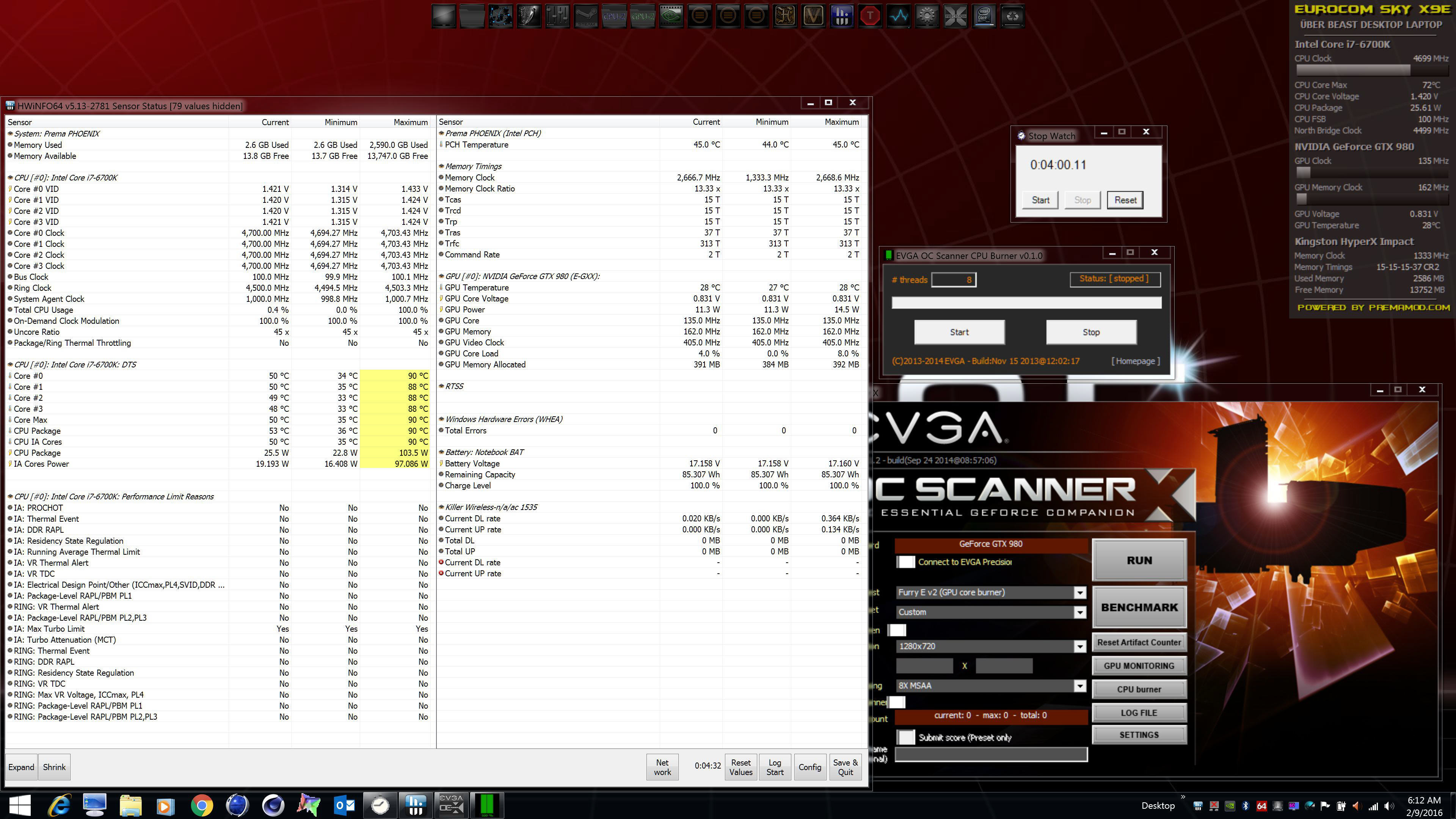The image size is (1456, 819).
Task: Click Save & Quit in HWiNFO
Action: coord(846,767)
